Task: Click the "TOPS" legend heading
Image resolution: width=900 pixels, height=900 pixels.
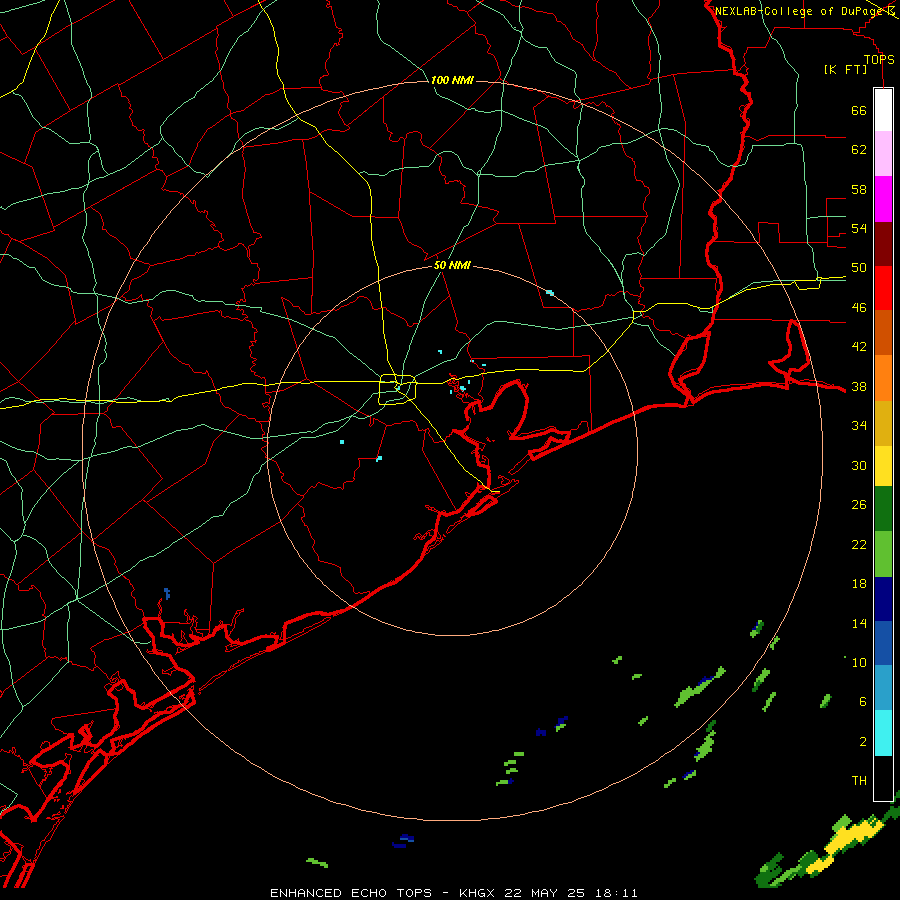Action: 879,60
